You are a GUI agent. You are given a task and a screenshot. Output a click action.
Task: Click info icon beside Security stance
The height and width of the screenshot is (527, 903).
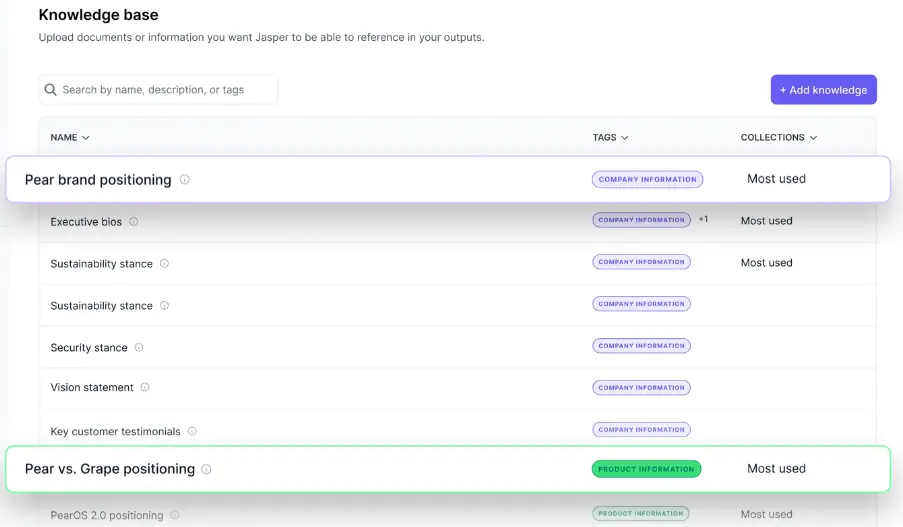tap(139, 348)
